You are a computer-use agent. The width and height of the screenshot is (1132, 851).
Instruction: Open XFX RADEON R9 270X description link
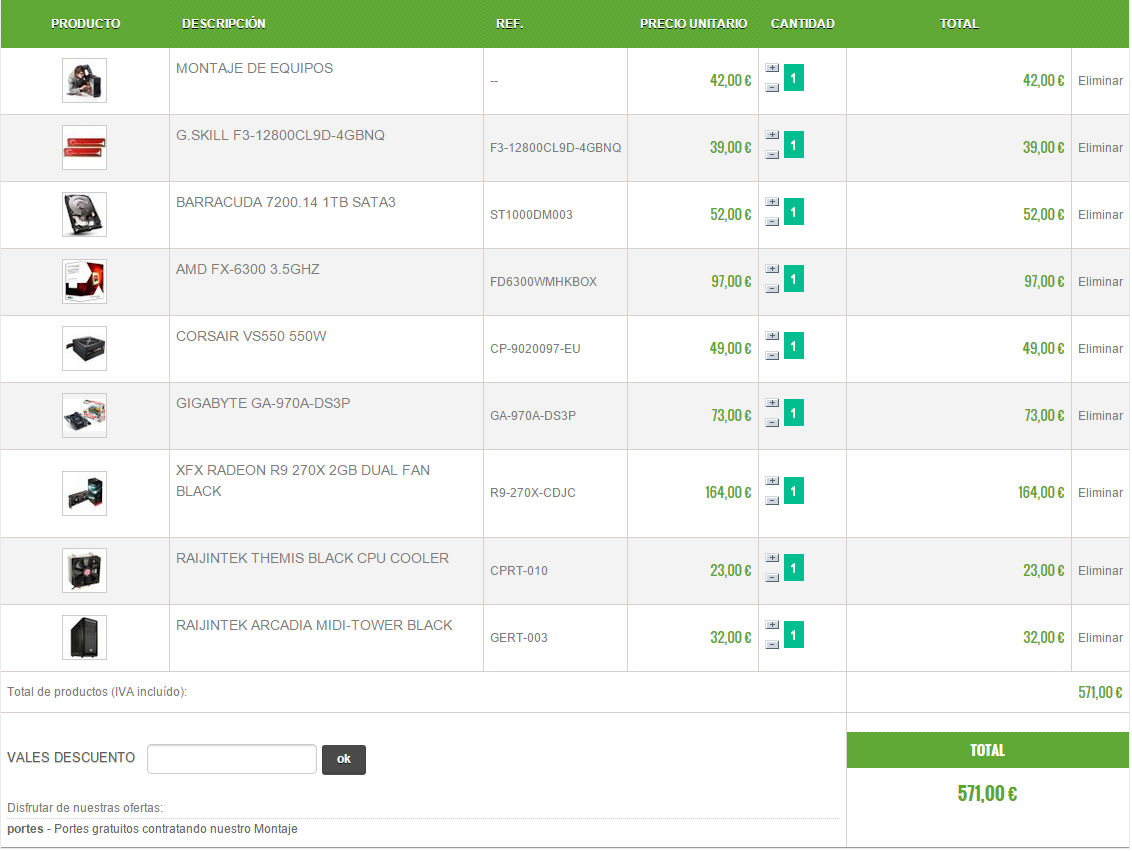pos(303,481)
